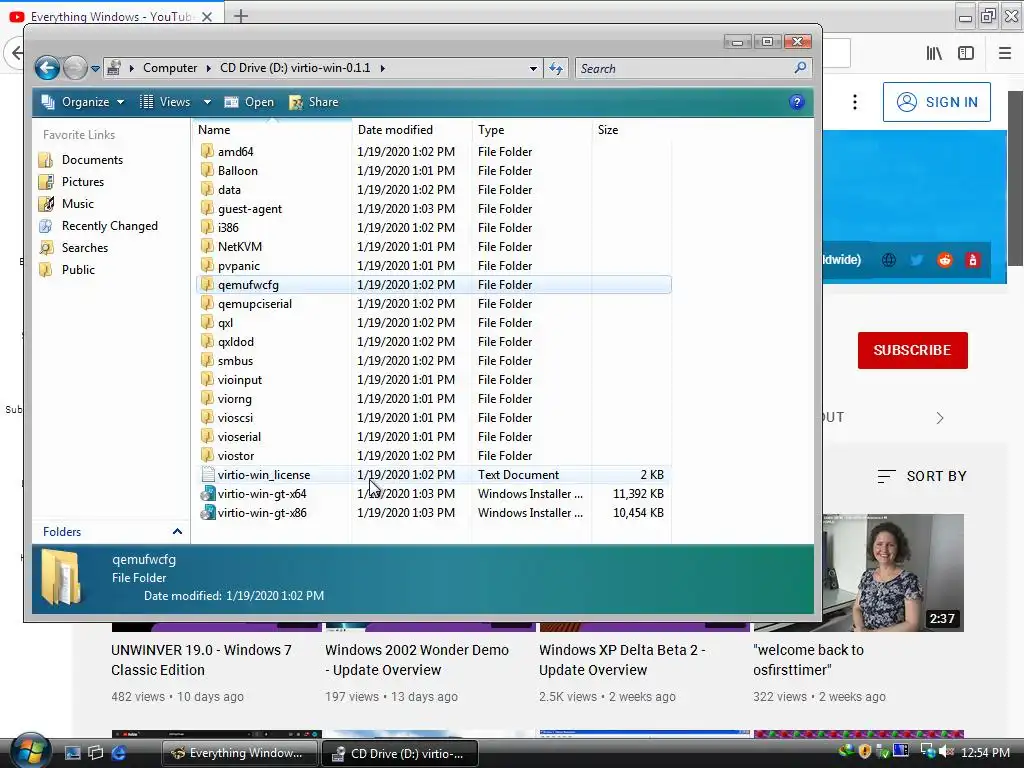Open the Windows Start orb
This screenshot has height=768, width=1024.
[x=29, y=750]
